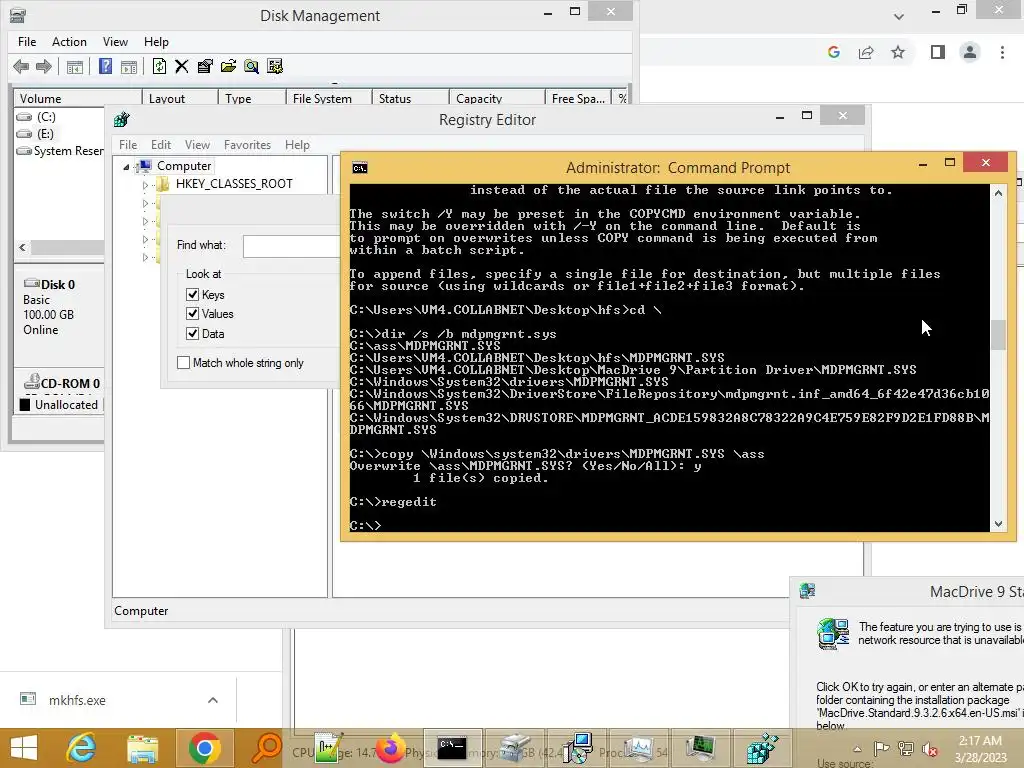The image size is (1024, 768).
Task: Uncheck the Values checkbox in Find dialog
Action: tap(193, 313)
